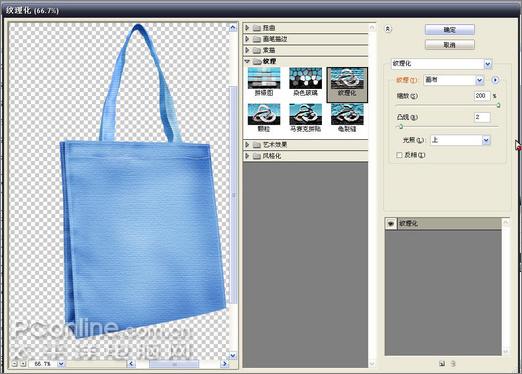Expand the 艺术效果 artistic filter folder
This screenshot has height=374, width=522.
coord(247,145)
